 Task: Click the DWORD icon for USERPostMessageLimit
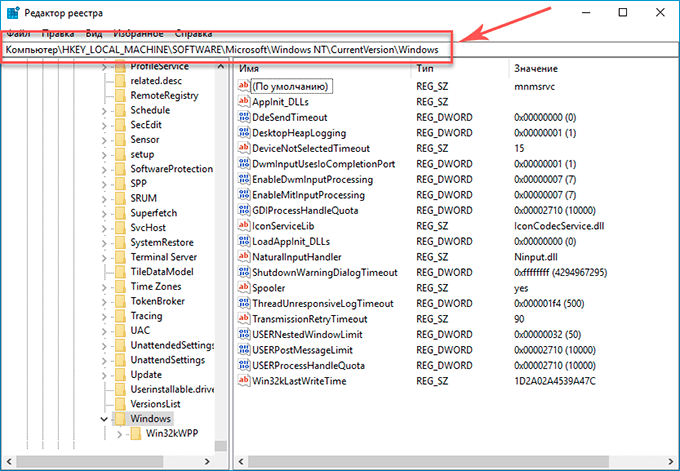(244, 350)
